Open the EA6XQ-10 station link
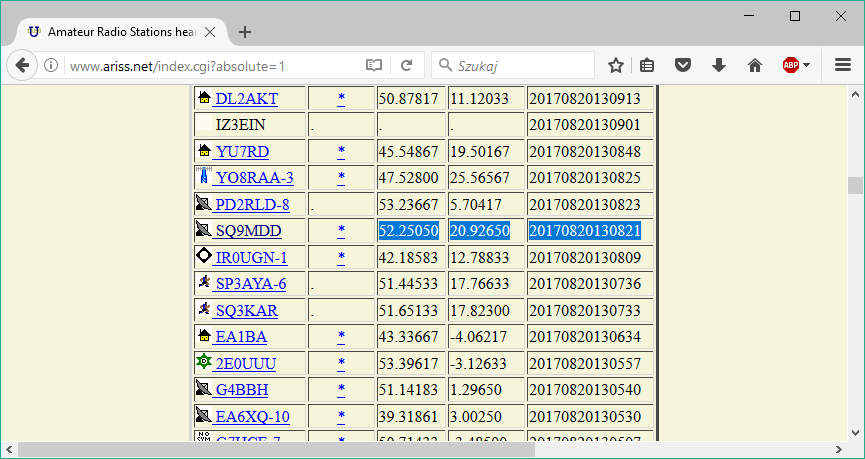This screenshot has width=865, height=459. point(252,416)
